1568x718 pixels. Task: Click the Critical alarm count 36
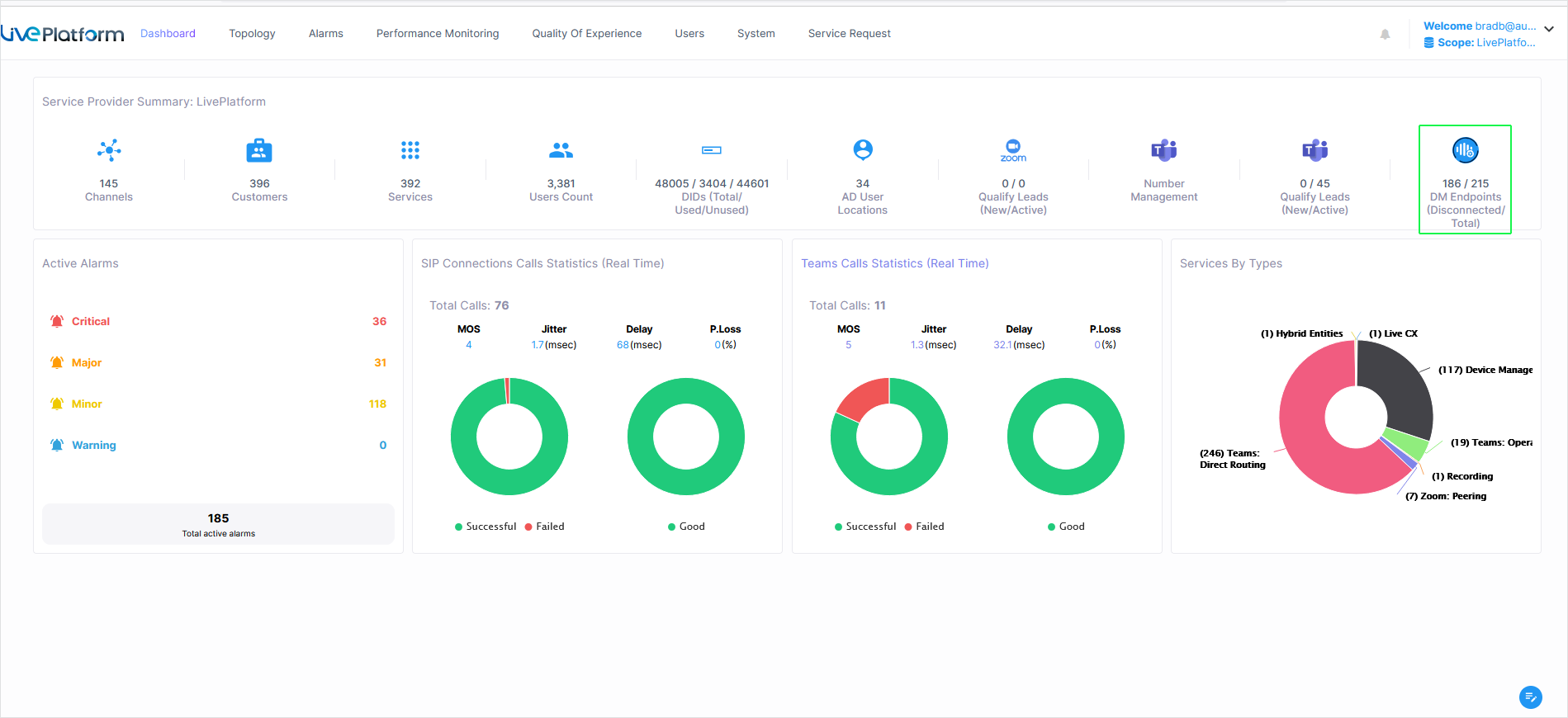coord(379,321)
